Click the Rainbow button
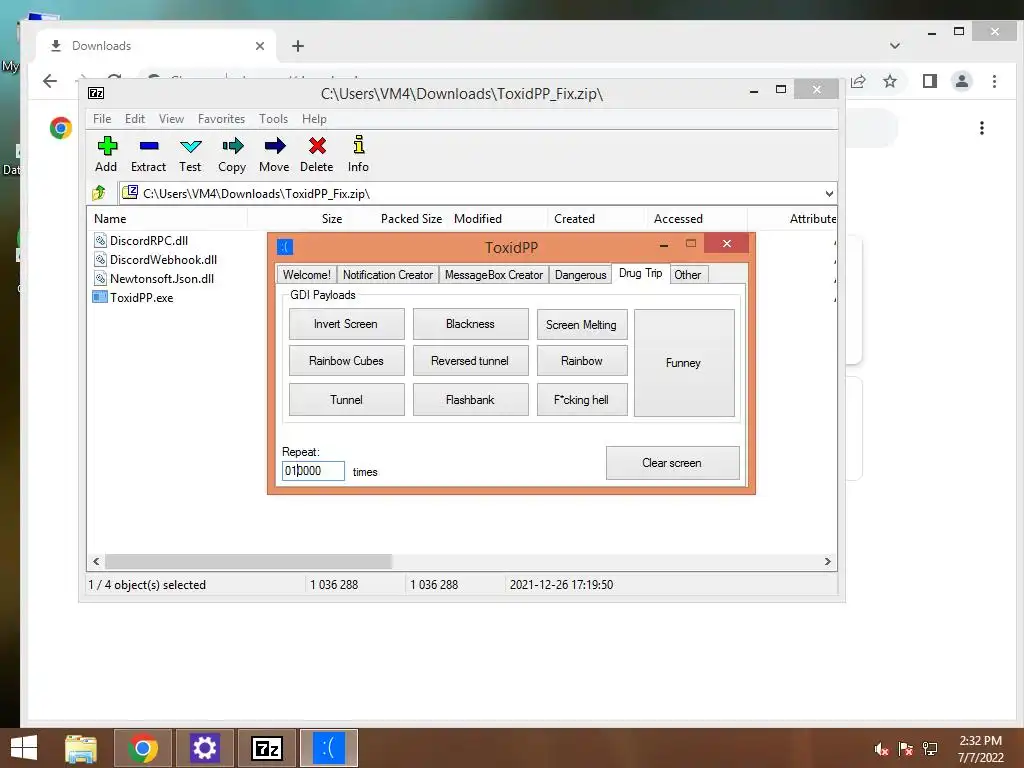The image size is (1024, 768). click(582, 360)
